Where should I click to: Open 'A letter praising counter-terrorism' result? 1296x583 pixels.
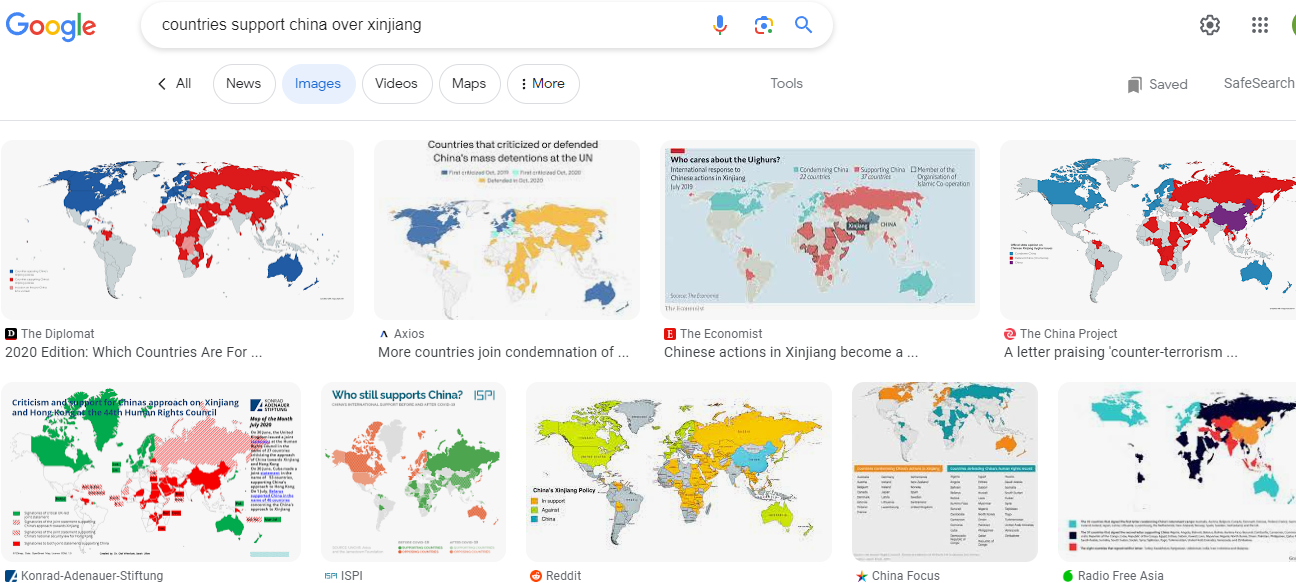click(1121, 352)
